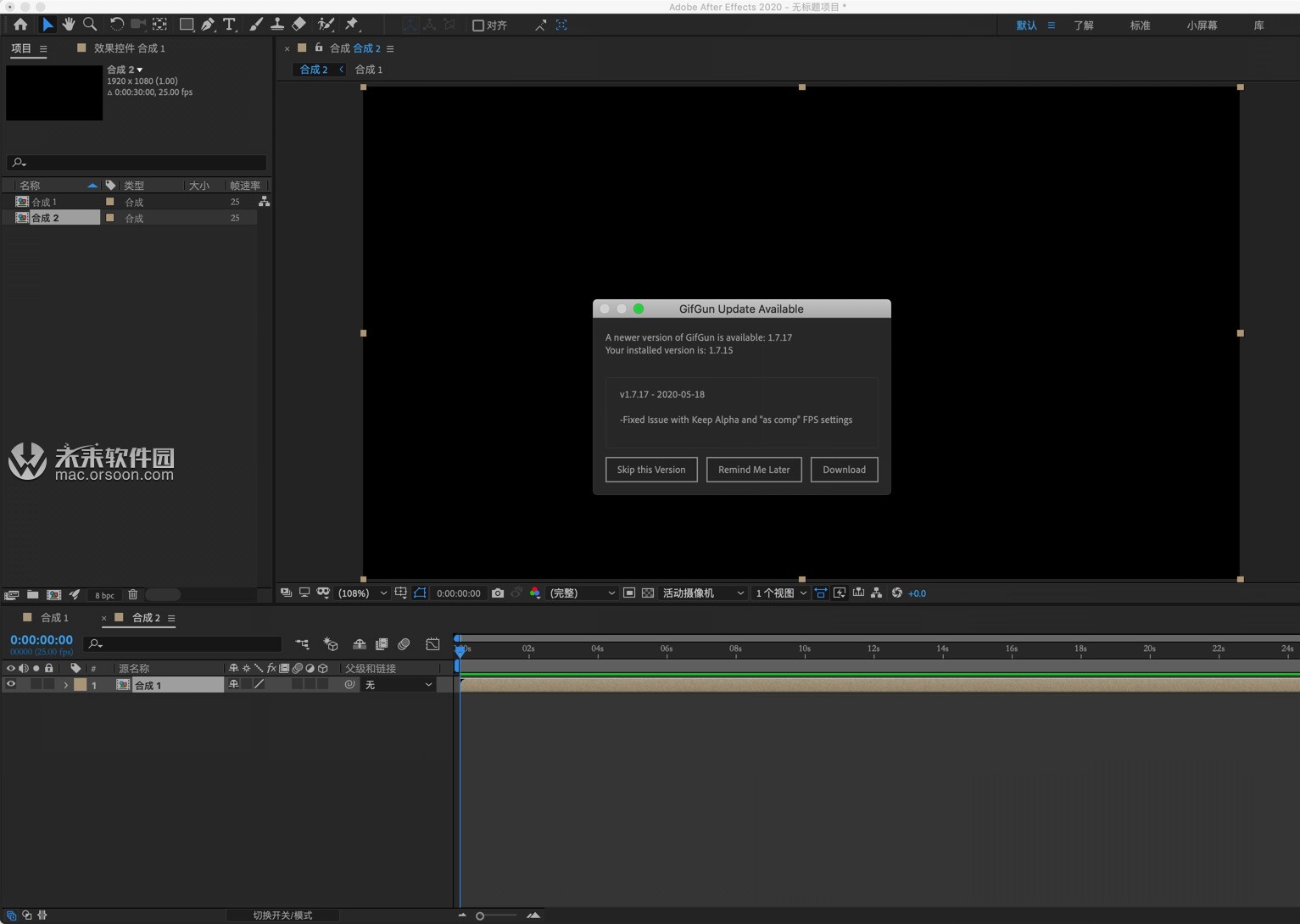Open the composition mini-flowchart in timeline
Image resolution: width=1300 pixels, height=924 pixels.
(x=302, y=644)
